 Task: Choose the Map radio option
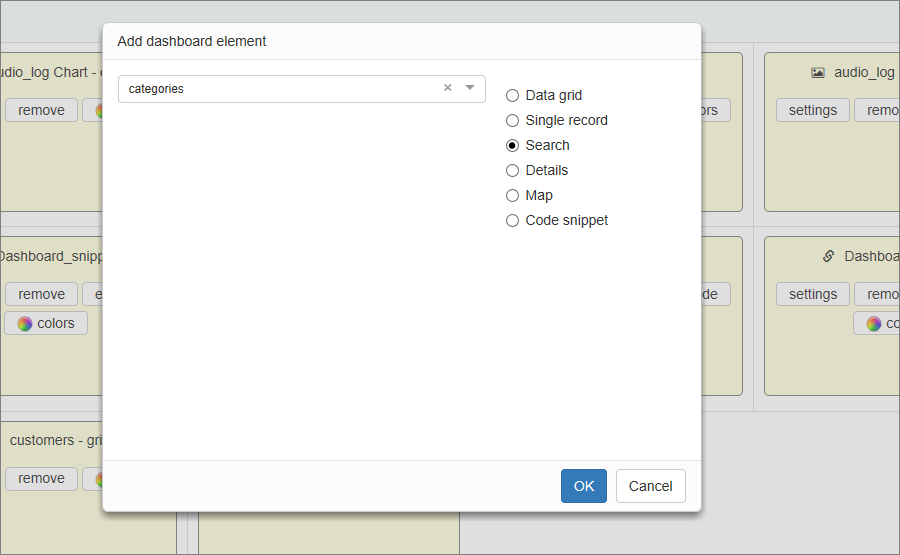pos(513,196)
